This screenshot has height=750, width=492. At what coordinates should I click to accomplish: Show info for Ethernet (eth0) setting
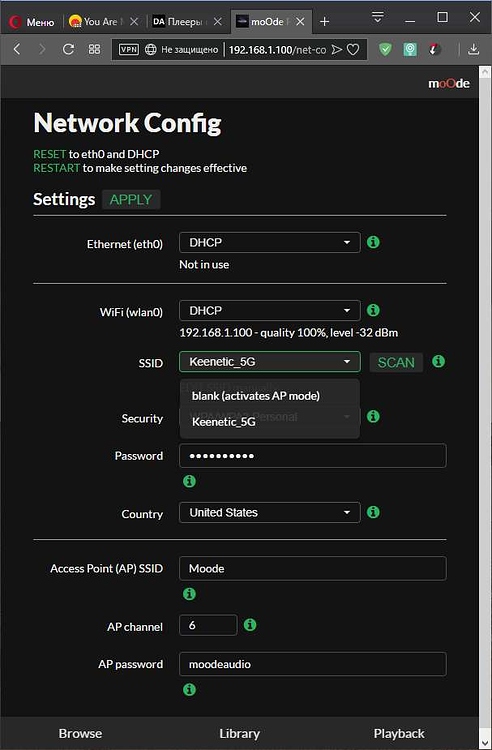point(373,242)
